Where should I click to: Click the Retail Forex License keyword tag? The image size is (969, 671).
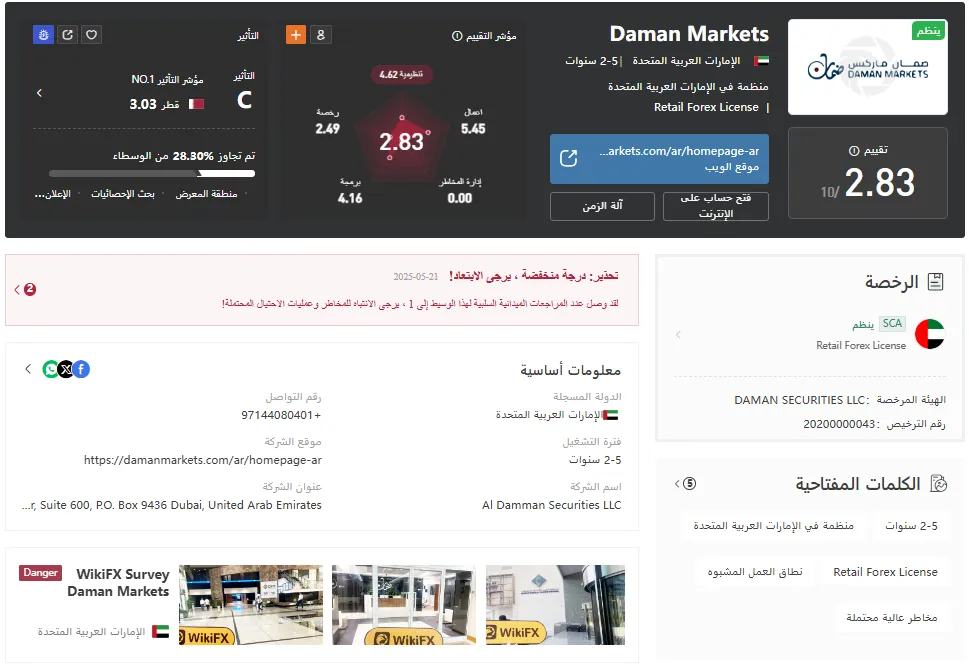[885, 572]
